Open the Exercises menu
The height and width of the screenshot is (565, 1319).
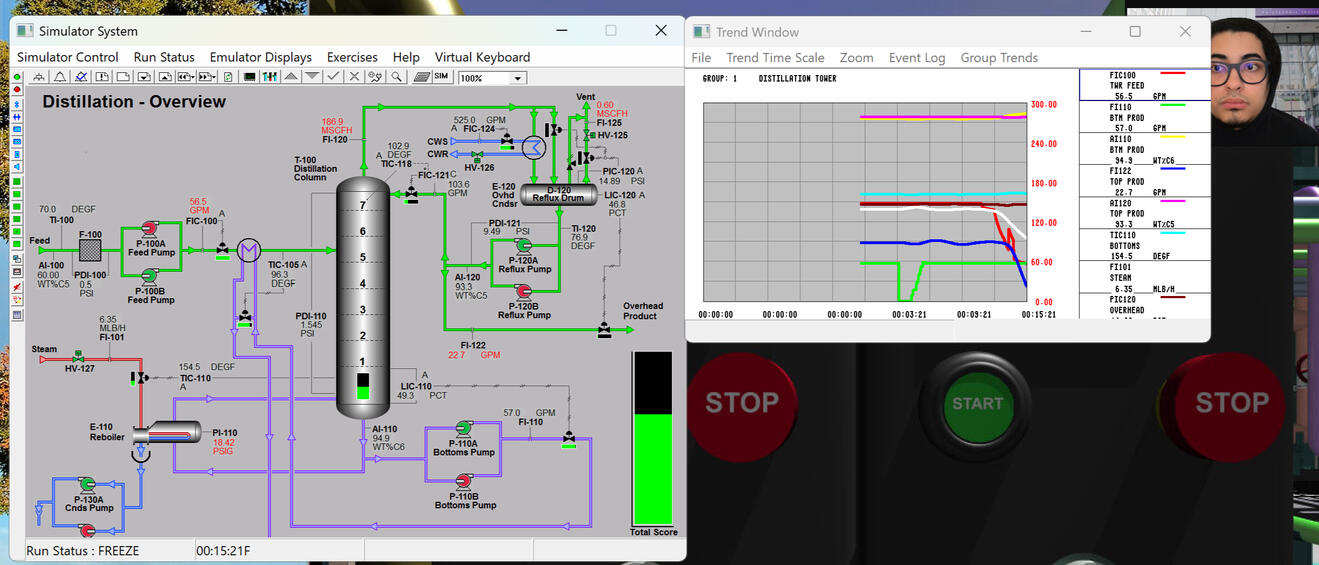pyautogui.click(x=352, y=57)
